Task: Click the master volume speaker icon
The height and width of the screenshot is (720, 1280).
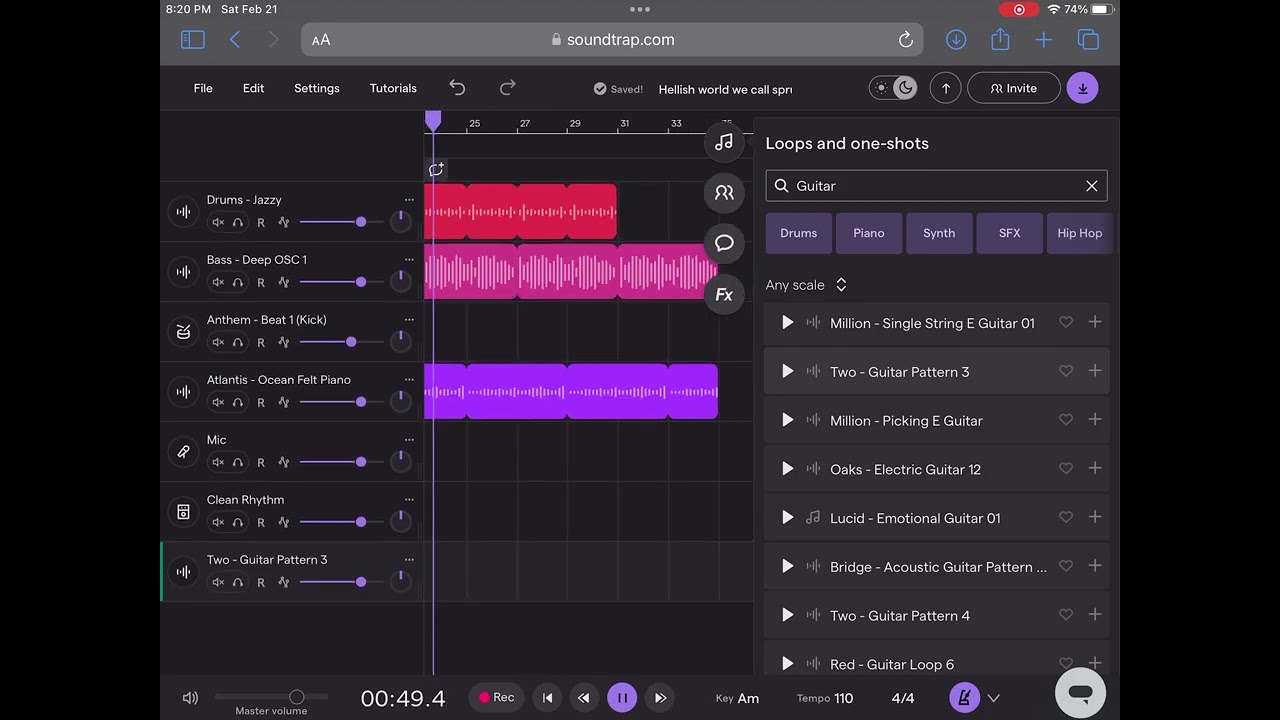Action: [190, 698]
